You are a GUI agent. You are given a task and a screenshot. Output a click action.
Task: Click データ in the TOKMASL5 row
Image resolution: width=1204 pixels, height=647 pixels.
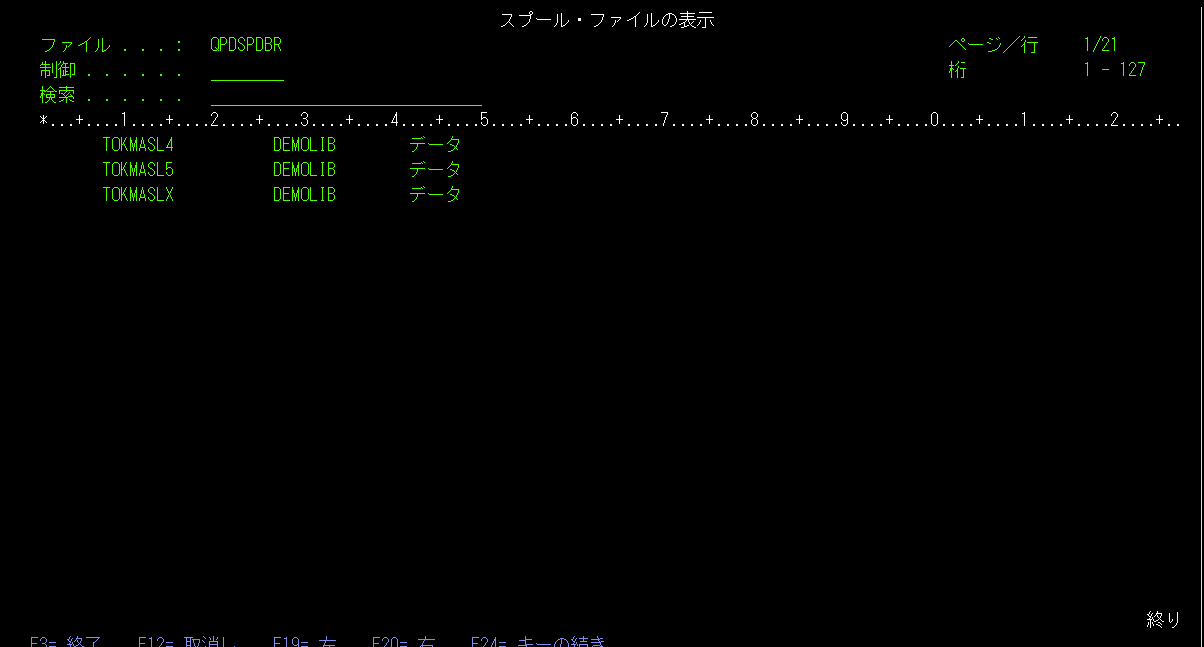[x=435, y=170]
